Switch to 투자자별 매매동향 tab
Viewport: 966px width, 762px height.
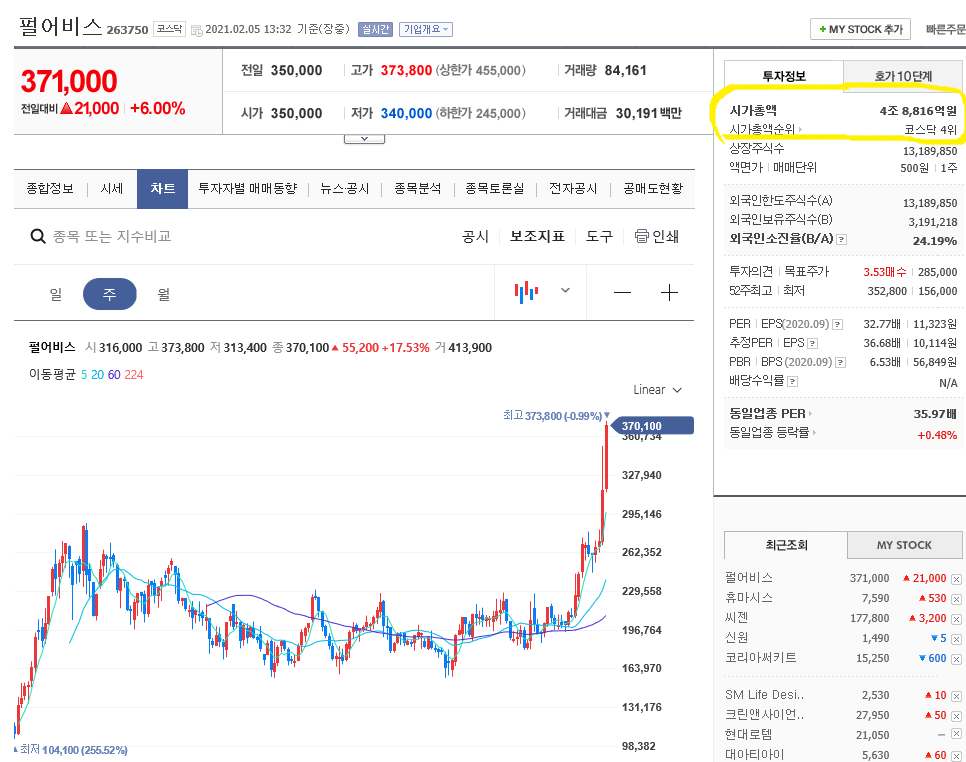pos(247,188)
